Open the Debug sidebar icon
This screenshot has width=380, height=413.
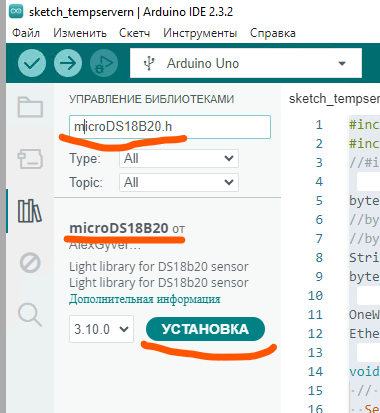(x=30, y=263)
